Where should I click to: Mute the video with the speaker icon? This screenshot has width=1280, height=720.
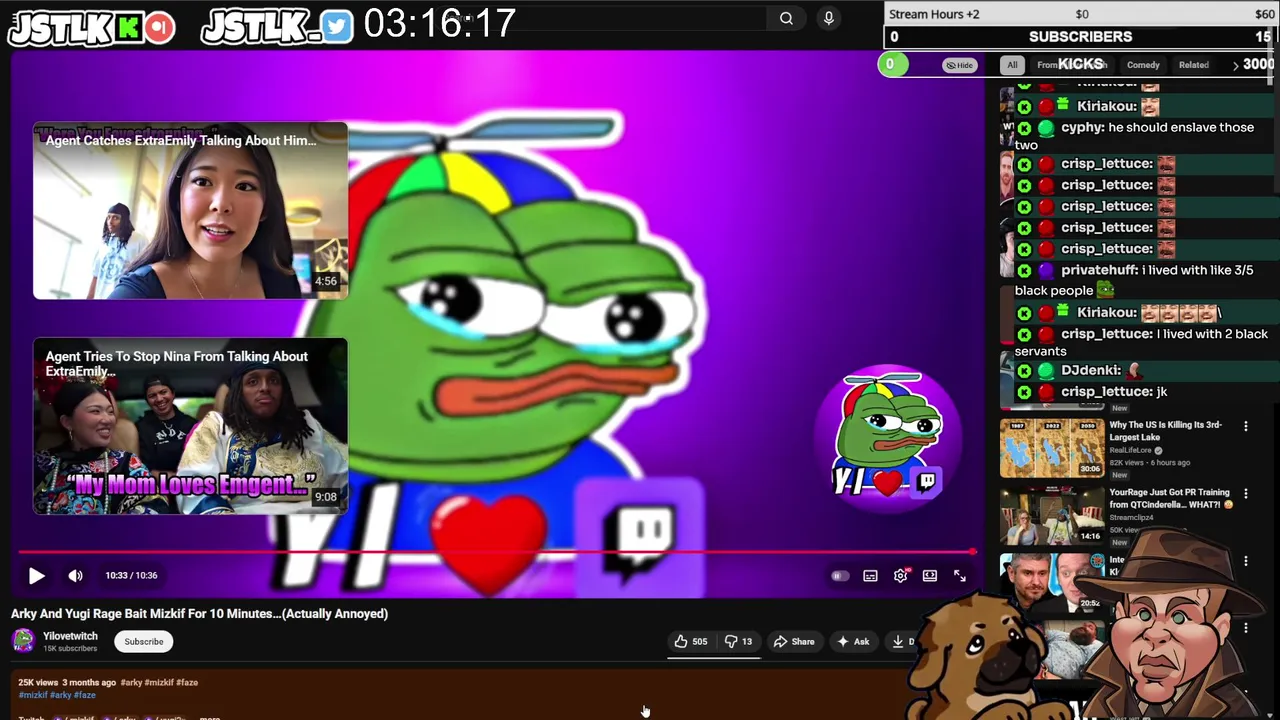76,576
